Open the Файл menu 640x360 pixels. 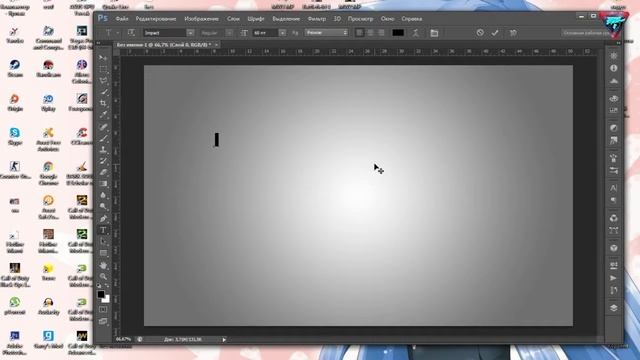[122, 19]
